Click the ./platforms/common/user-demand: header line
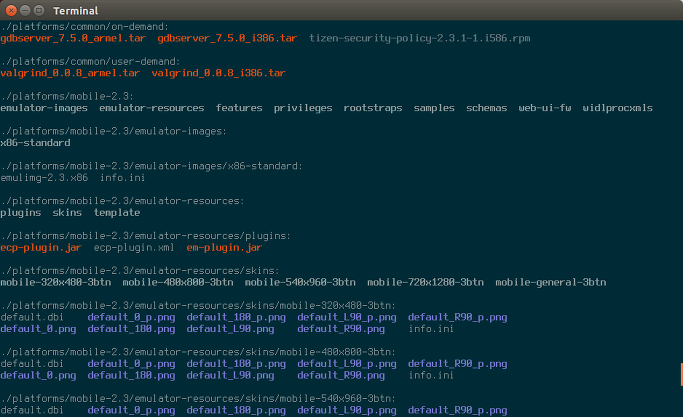This screenshot has width=683, height=417. click(90, 61)
